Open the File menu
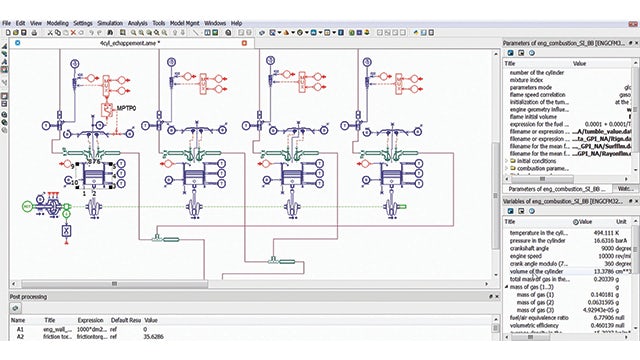This screenshot has width=640, height=360. click(x=6, y=23)
